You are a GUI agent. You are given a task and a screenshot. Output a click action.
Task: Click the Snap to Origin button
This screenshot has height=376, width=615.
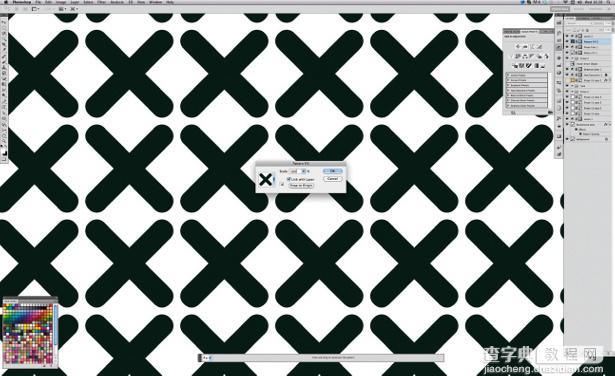pyautogui.click(x=301, y=185)
